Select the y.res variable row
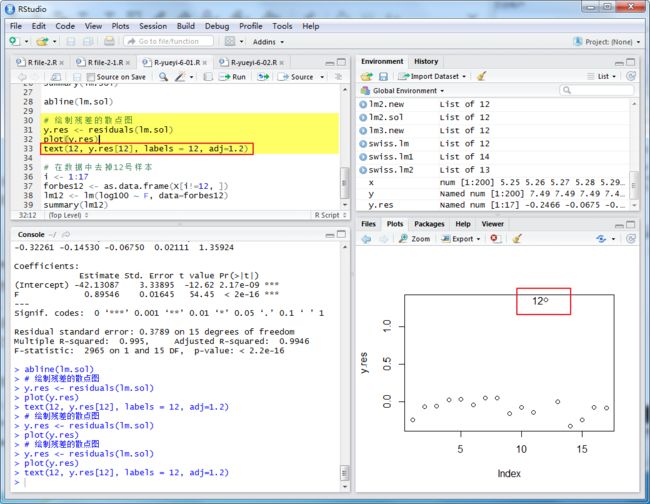 coord(493,205)
